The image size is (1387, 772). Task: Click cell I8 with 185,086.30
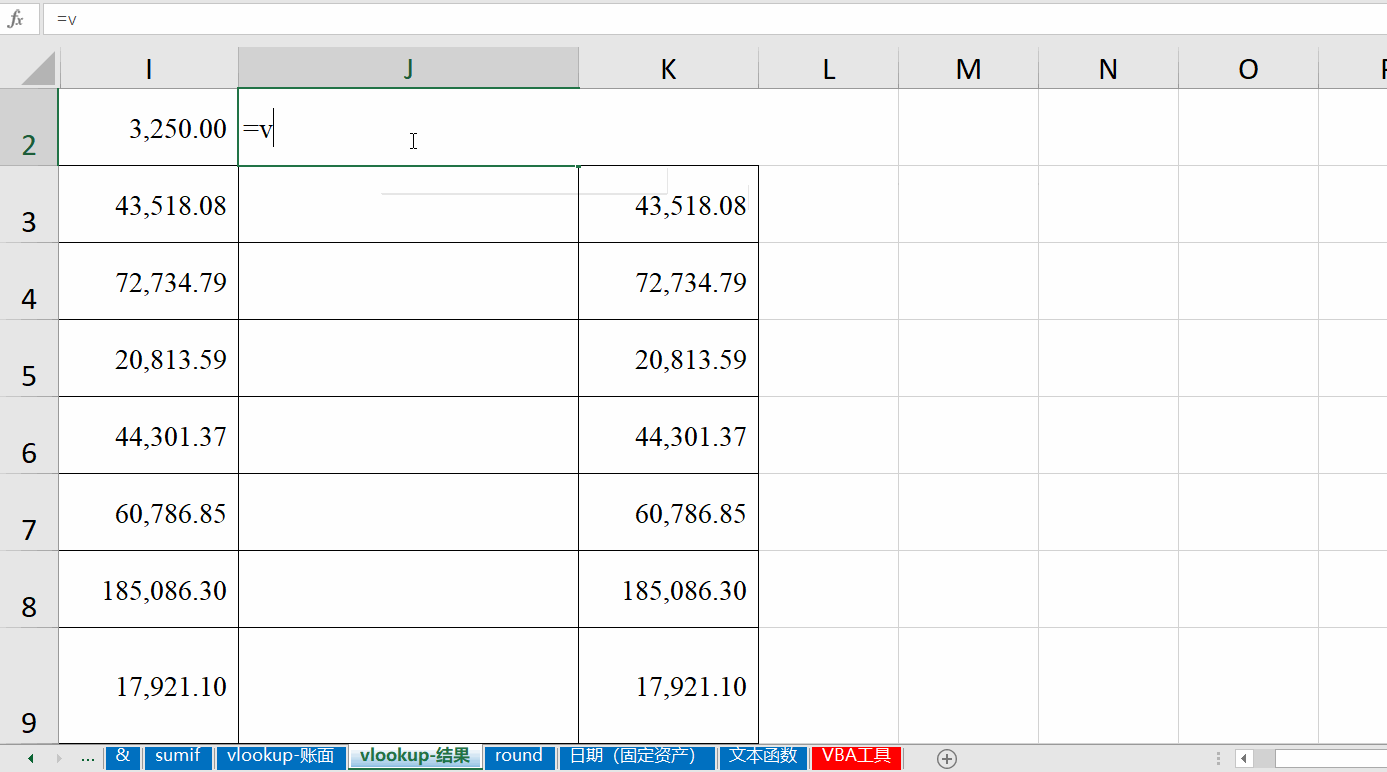point(149,589)
